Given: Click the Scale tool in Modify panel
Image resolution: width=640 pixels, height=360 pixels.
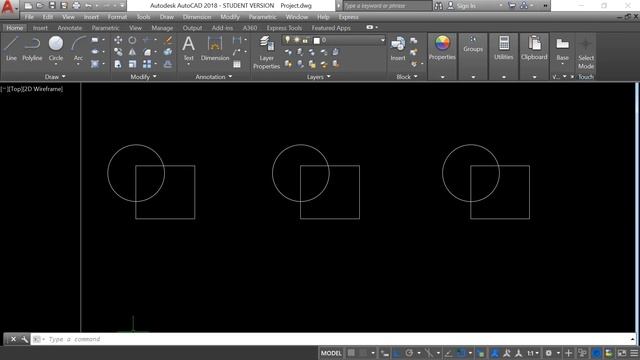Looking at the screenshot, I should click(x=132, y=64).
